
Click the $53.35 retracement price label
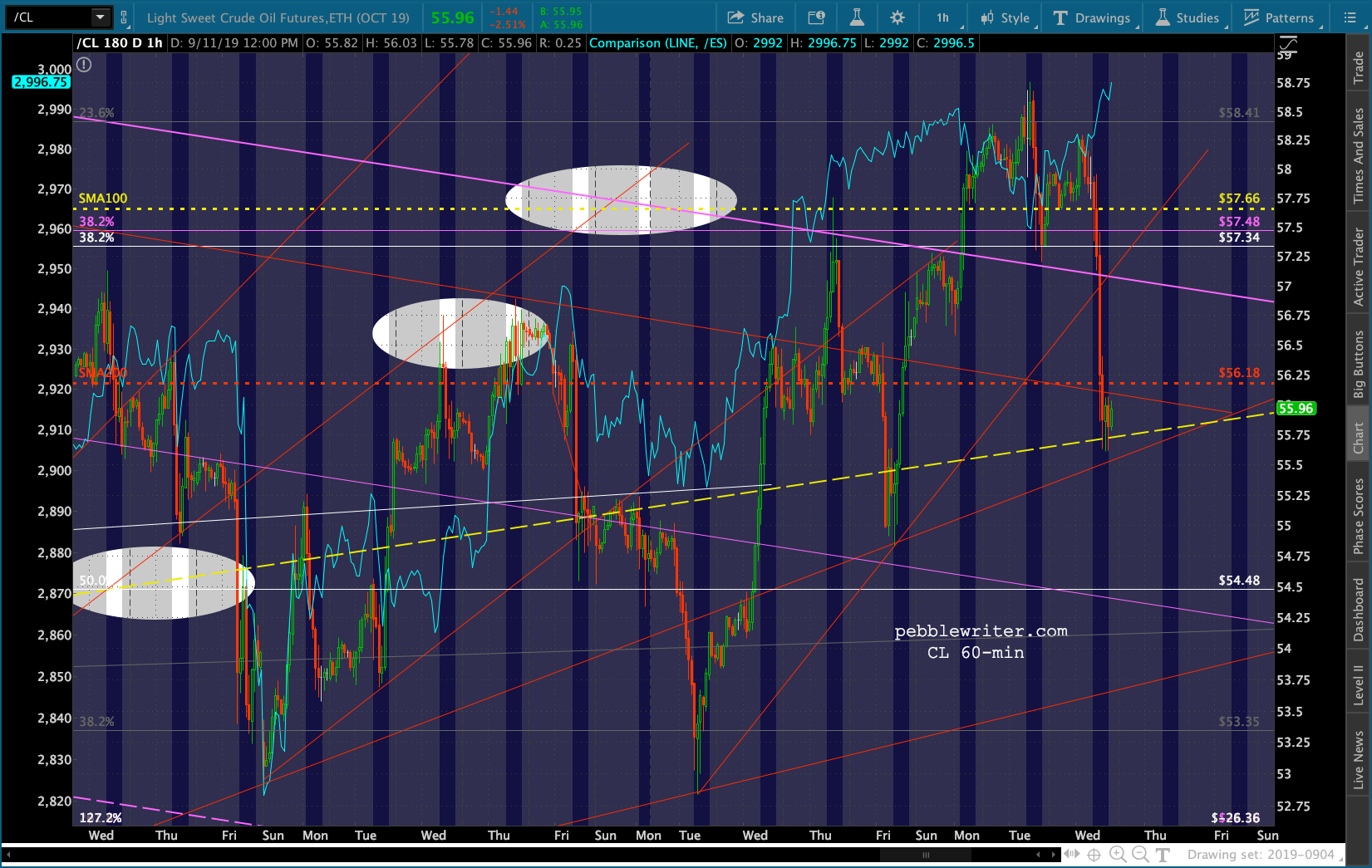point(1239,722)
